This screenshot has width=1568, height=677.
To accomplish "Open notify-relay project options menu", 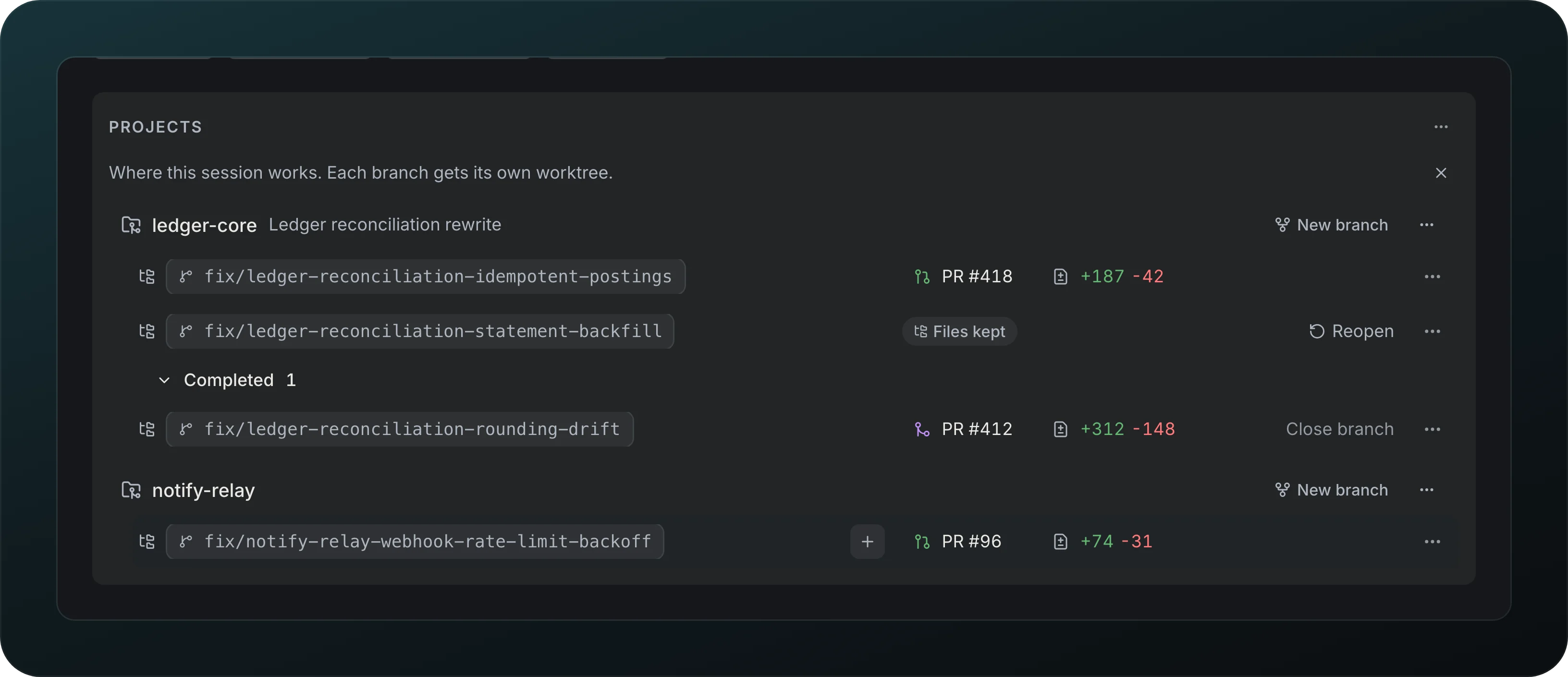I will point(1426,490).
